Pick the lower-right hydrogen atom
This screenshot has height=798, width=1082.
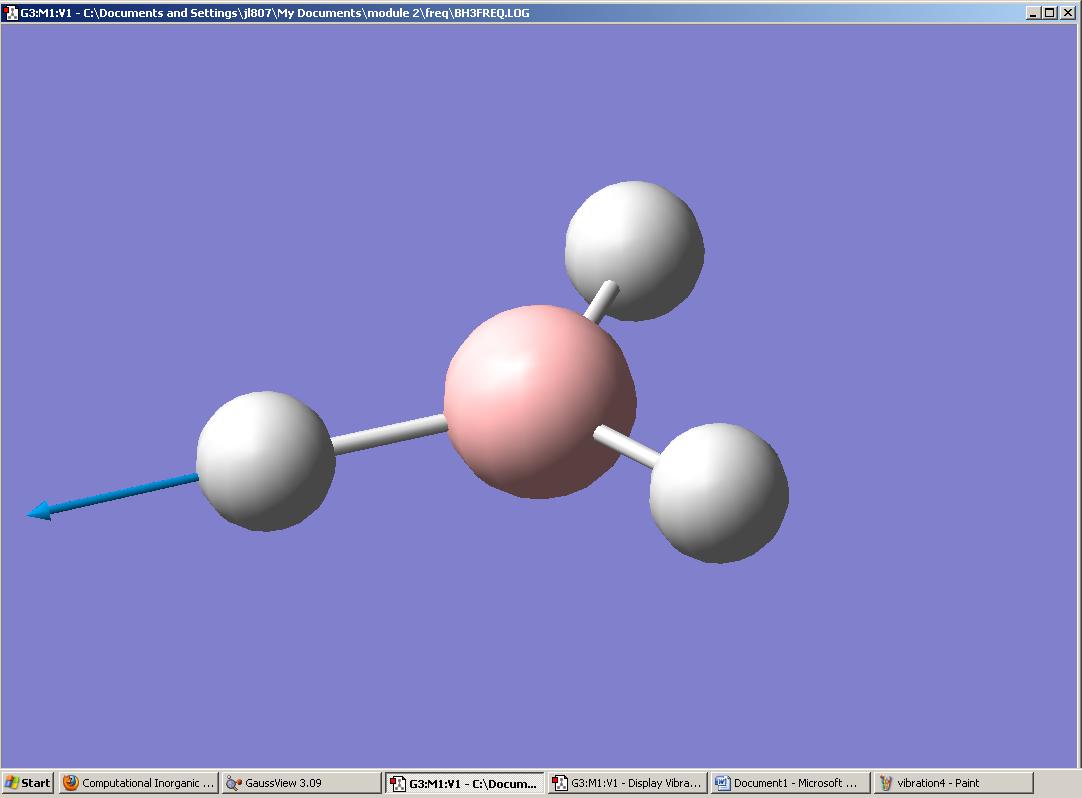point(719,492)
